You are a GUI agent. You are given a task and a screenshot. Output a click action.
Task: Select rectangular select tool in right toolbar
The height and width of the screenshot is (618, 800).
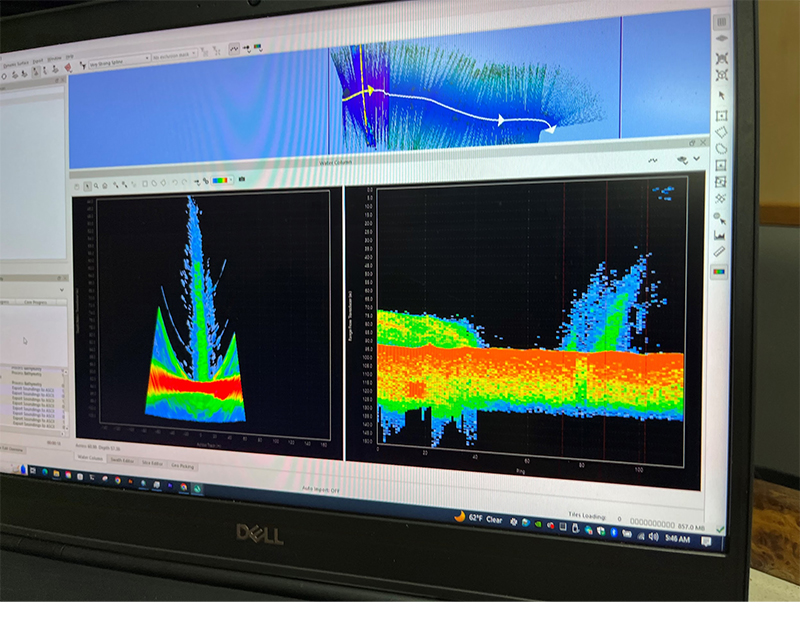pos(721,115)
